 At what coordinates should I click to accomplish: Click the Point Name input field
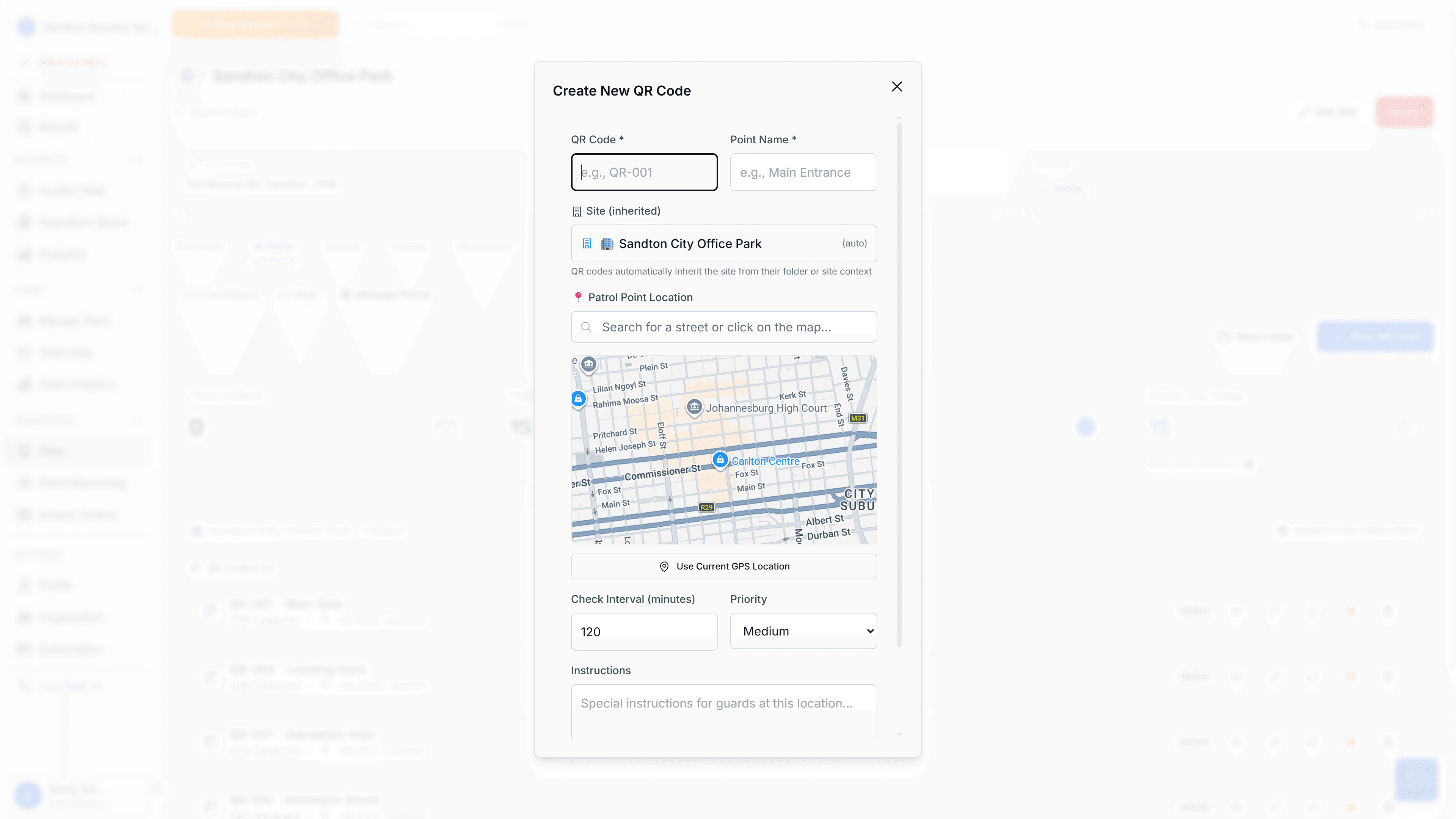click(x=803, y=173)
